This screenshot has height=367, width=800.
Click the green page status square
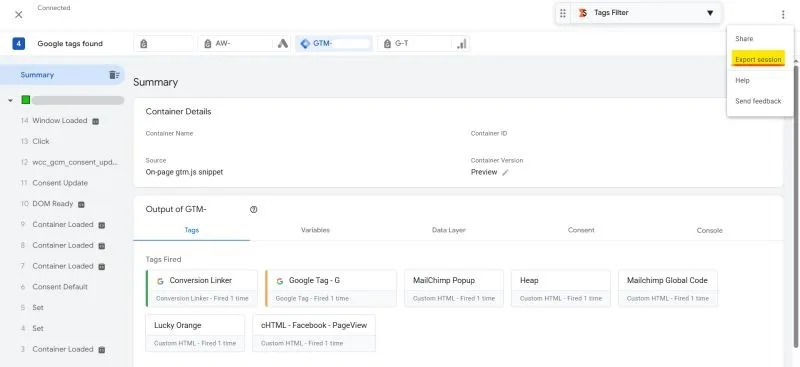click(26, 100)
